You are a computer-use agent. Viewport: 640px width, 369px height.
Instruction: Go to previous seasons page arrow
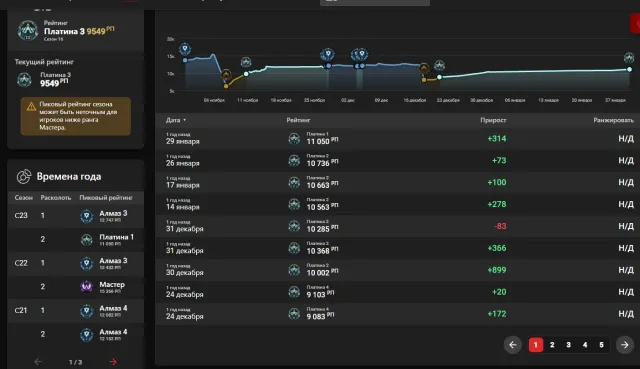tap(38, 362)
